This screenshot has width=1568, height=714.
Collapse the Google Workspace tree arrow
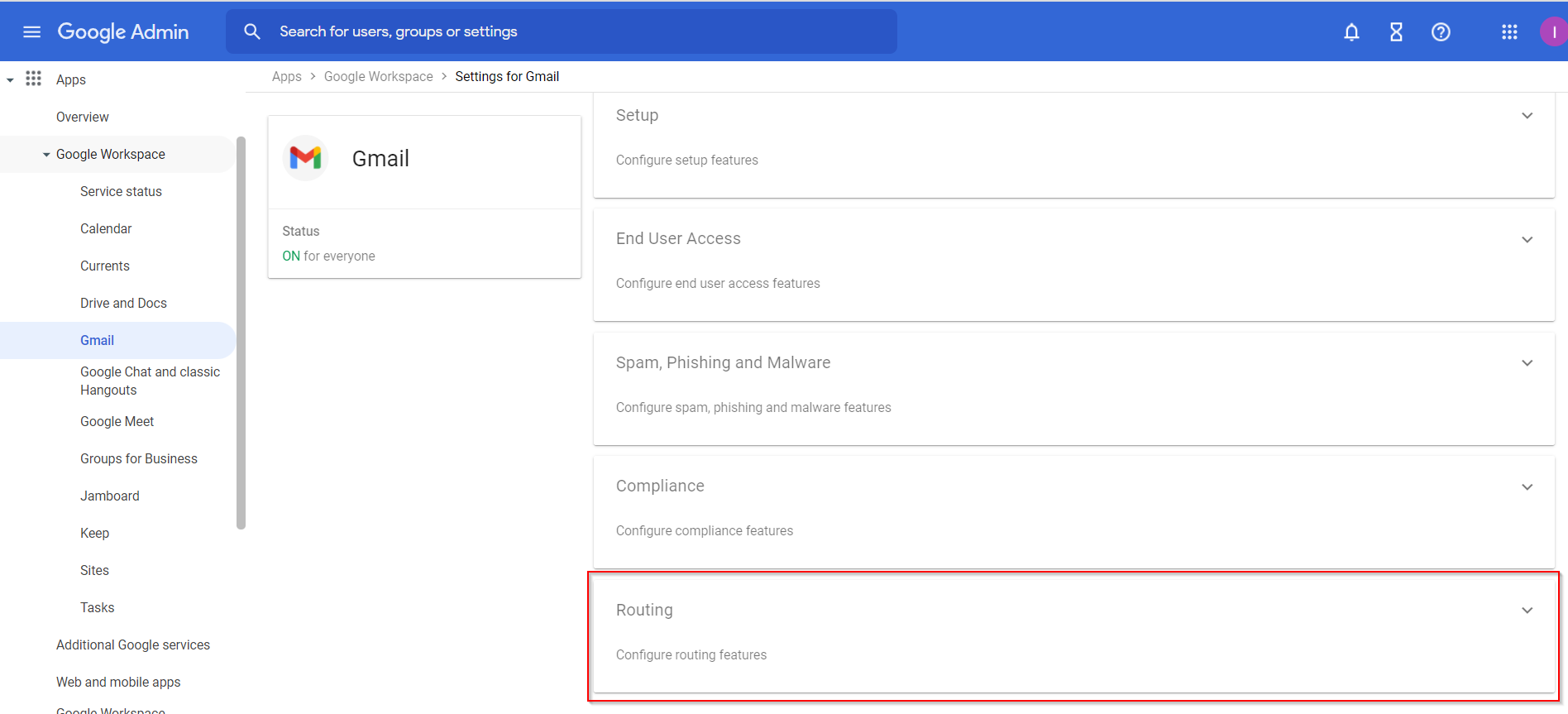pos(46,155)
